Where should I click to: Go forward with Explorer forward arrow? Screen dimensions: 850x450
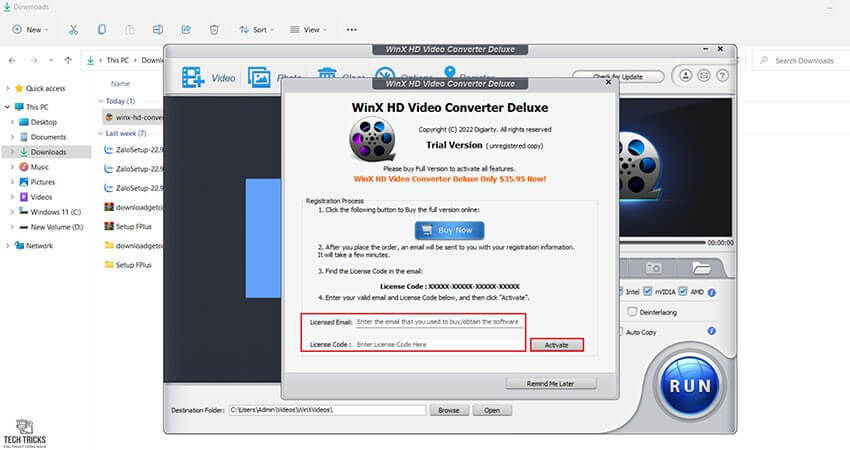(x=34, y=60)
